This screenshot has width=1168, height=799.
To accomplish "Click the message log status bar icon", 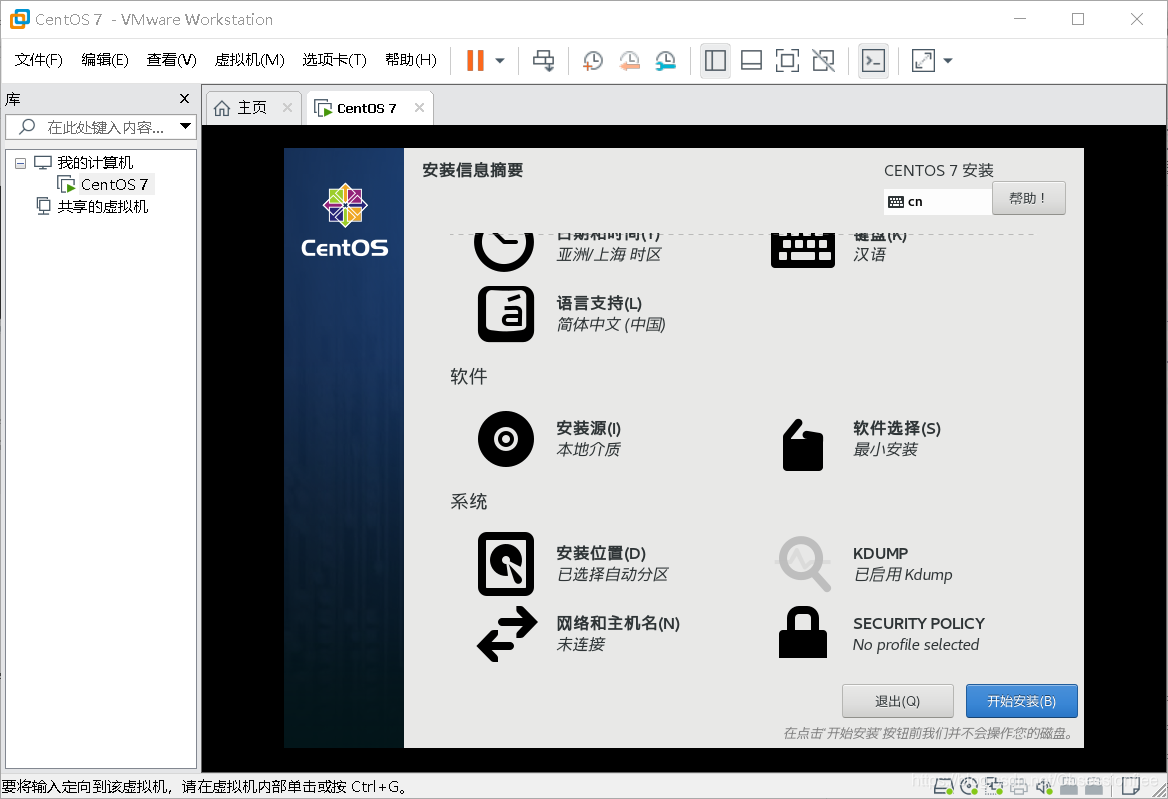I will [1131, 786].
